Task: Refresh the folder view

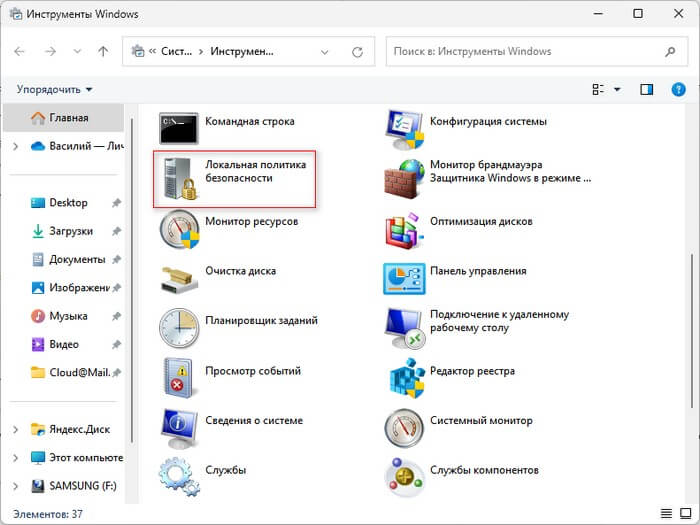Action: 357,52
